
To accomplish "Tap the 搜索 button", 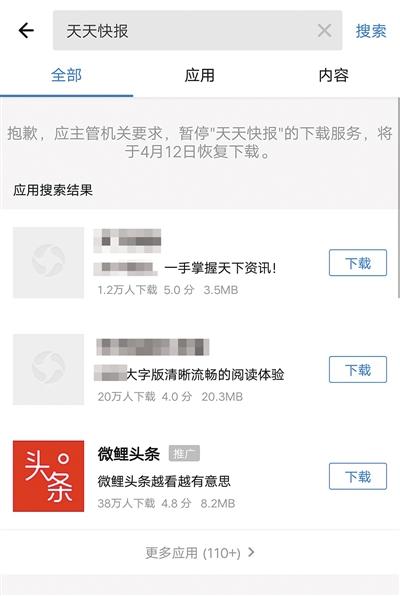I will pos(371,31).
